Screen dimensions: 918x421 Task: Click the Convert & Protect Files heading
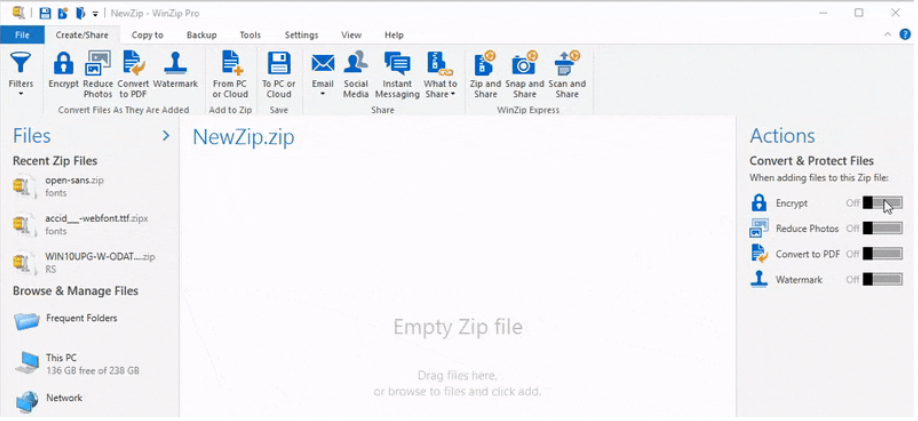click(811, 161)
